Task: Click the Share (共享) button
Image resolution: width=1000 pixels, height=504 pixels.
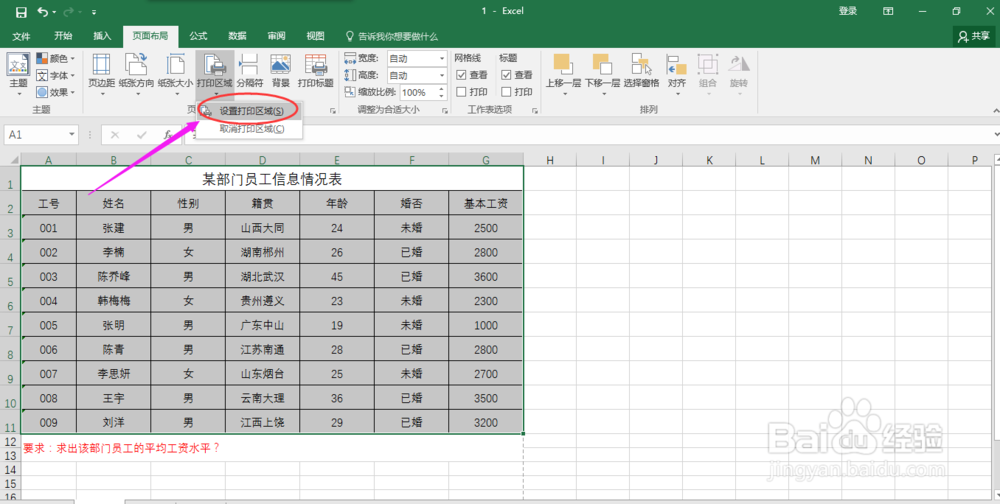Action: coord(973,37)
